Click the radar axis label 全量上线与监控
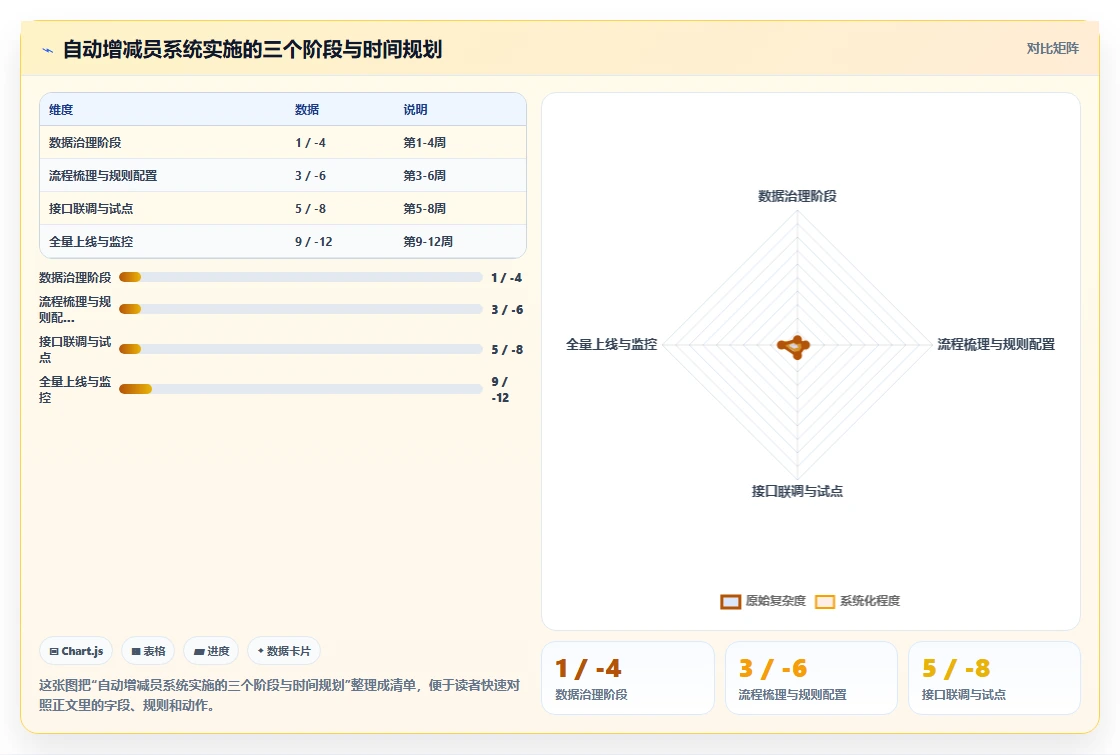This screenshot has height=755, width=1120. pos(611,344)
